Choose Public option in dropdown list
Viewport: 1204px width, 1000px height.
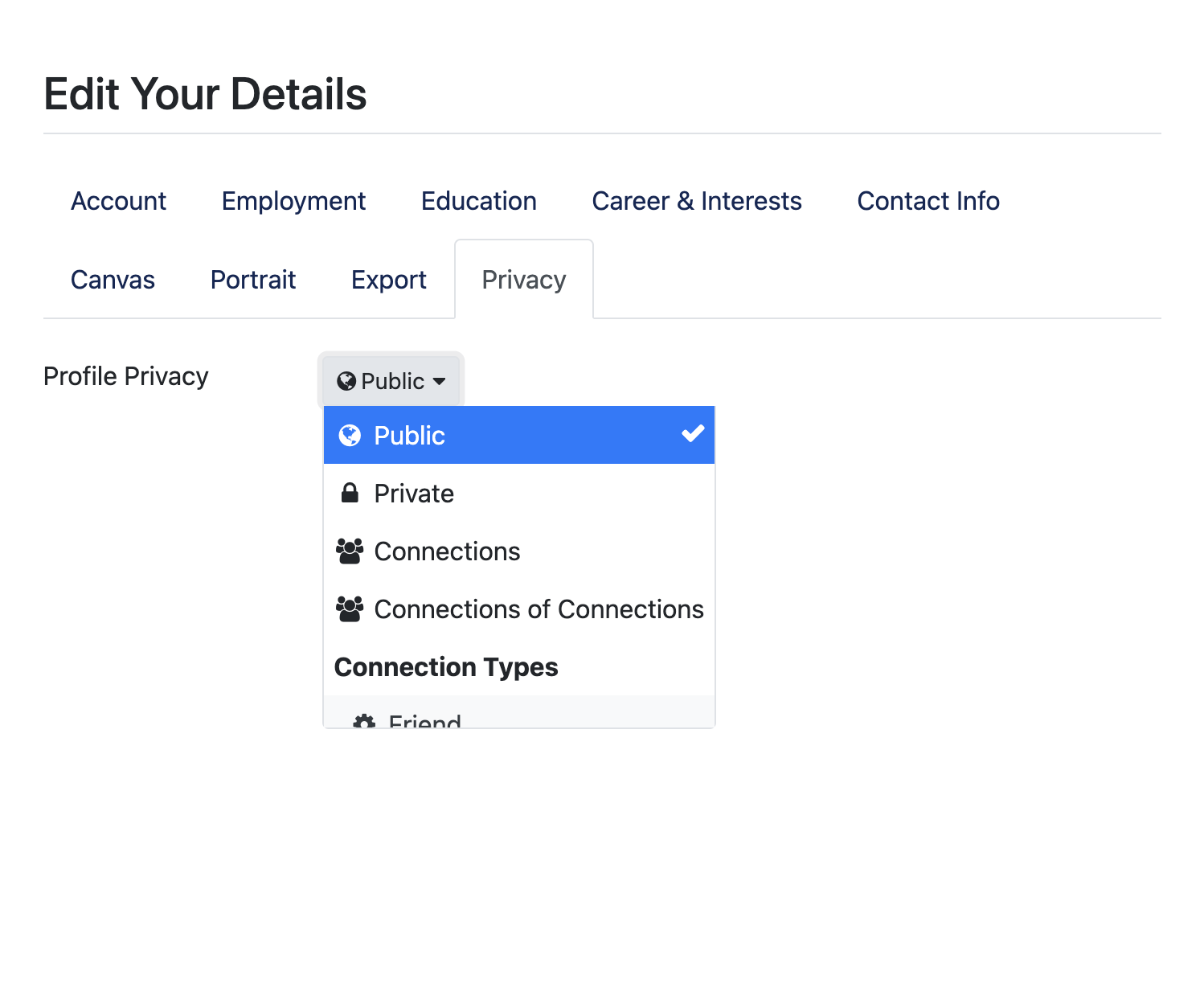[519, 435]
